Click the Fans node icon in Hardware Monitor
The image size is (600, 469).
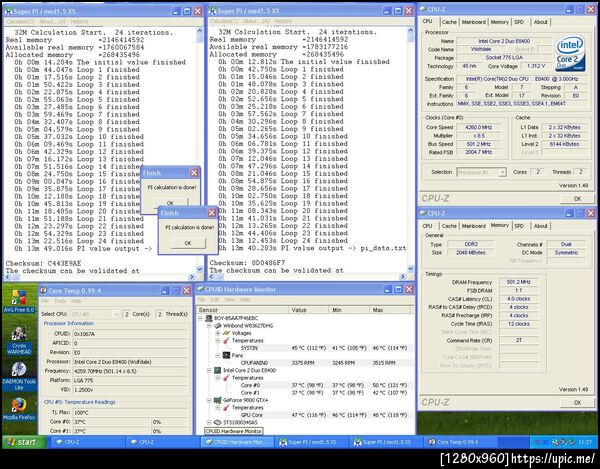click(x=227, y=355)
